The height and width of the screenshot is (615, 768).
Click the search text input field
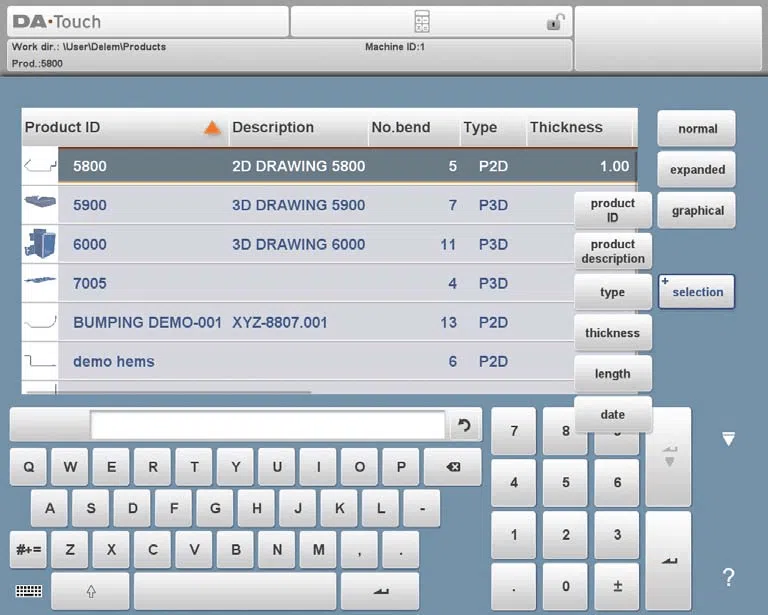(x=267, y=425)
